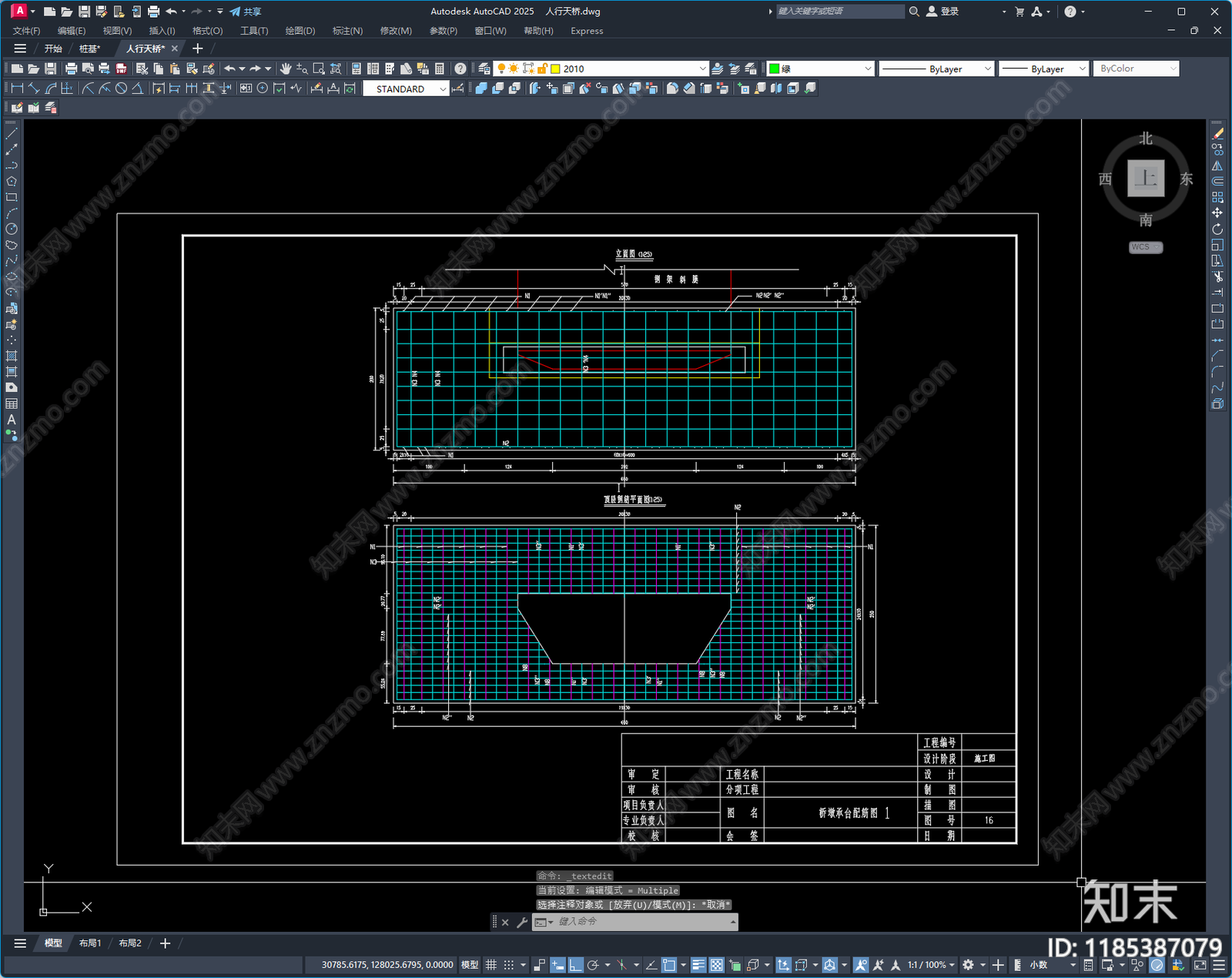Switch to the 布局1 layout tab
1232x978 pixels.
90,943
